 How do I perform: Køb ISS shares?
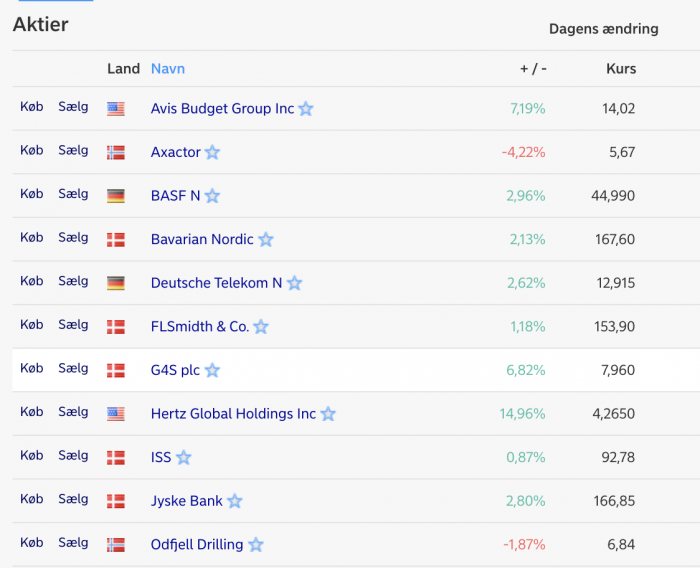coord(32,455)
